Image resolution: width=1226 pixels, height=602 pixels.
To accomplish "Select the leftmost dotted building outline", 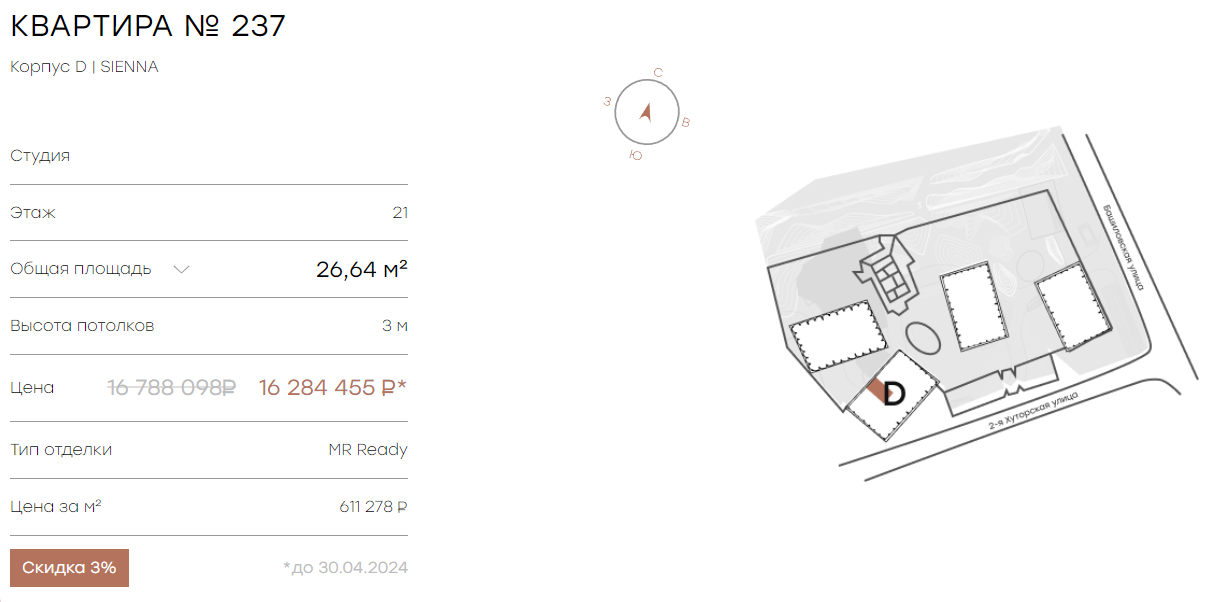I will tap(838, 336).
